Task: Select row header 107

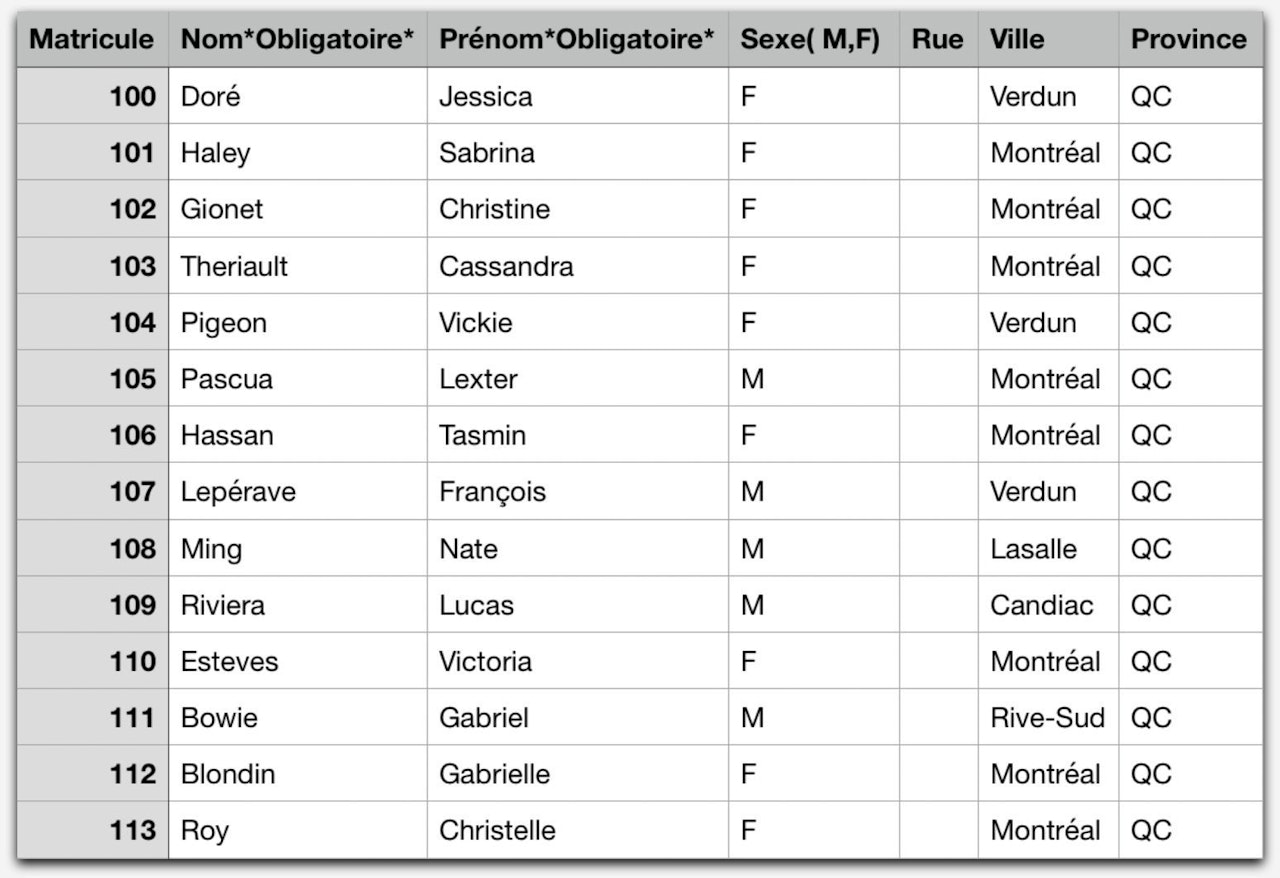Action: tap(92, 492)
